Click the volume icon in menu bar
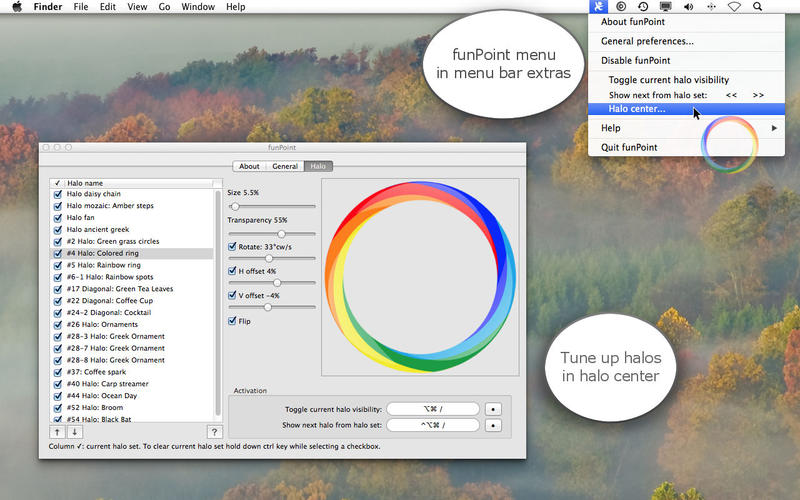 [x=688, y=7]
